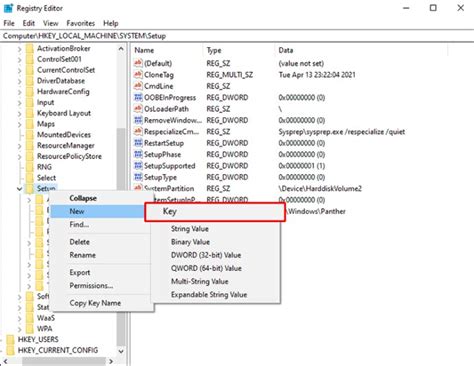474x366 pixels.
Task: Click the DriverDatabase folder icon
Action: click(x=30, y=81)
